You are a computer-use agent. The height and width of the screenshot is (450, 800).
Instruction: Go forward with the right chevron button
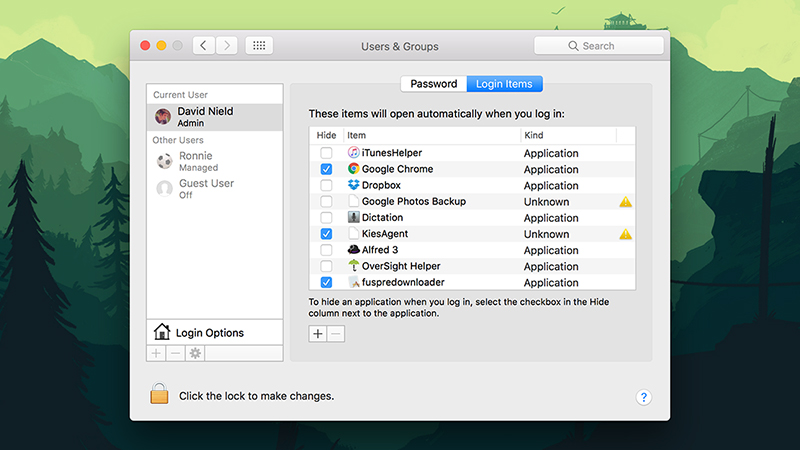[227, 46]
